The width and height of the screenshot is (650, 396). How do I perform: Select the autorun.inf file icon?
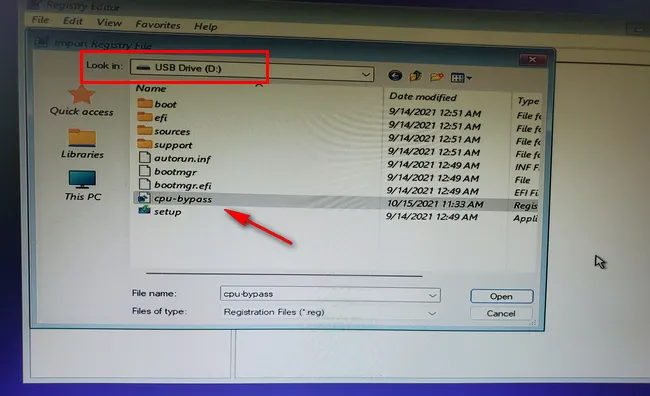pos(144,158)
